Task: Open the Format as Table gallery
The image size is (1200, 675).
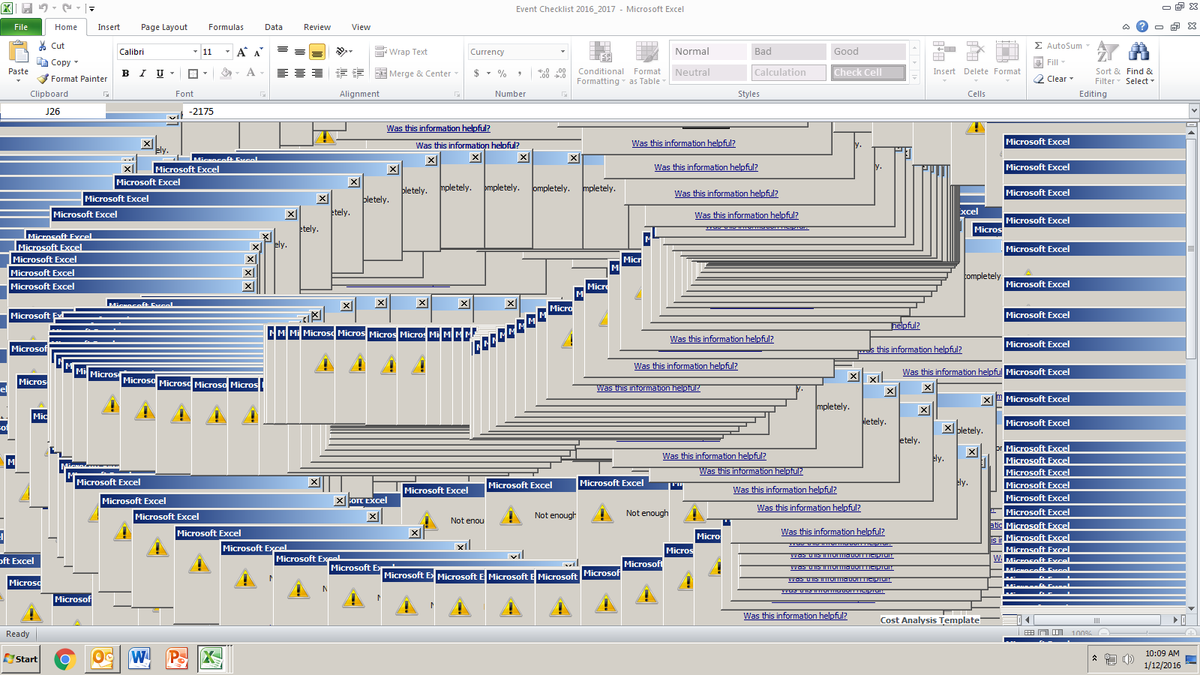Action: click(x=647, y=63)
